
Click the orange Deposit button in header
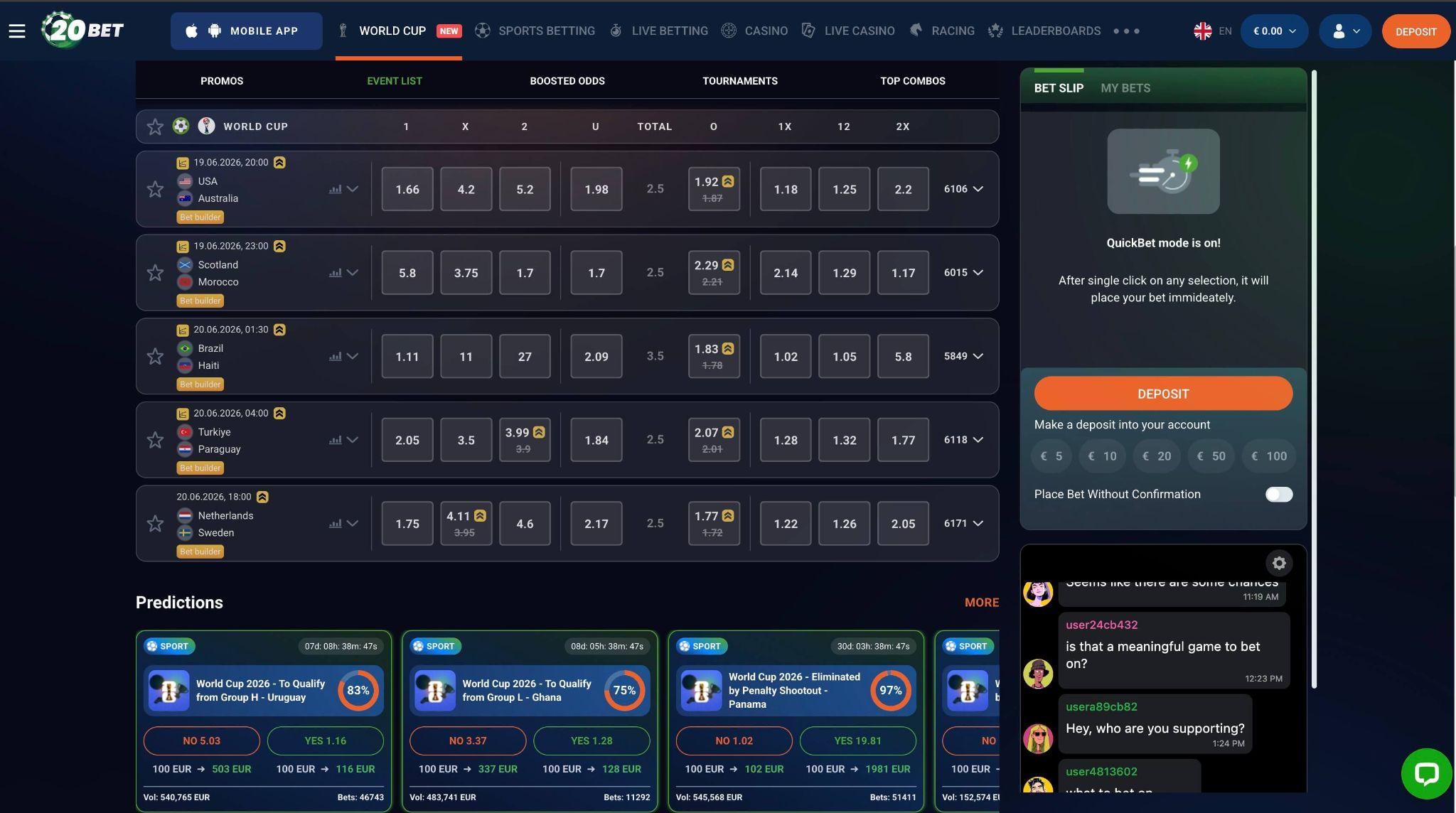click(1415, 31)
